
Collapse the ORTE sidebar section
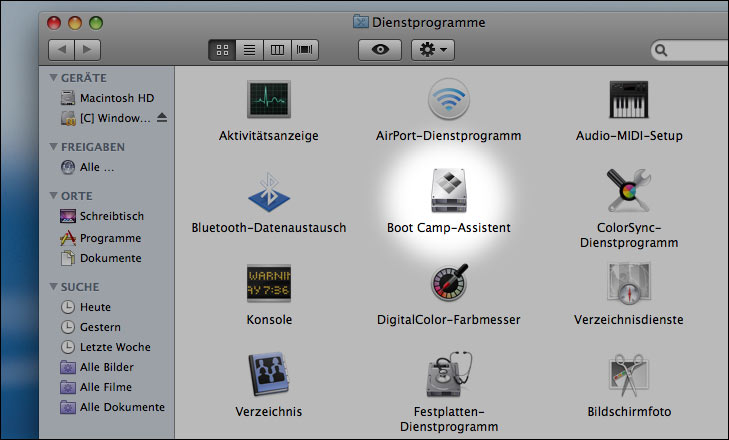pyautogui.click(x=53, y=196)
